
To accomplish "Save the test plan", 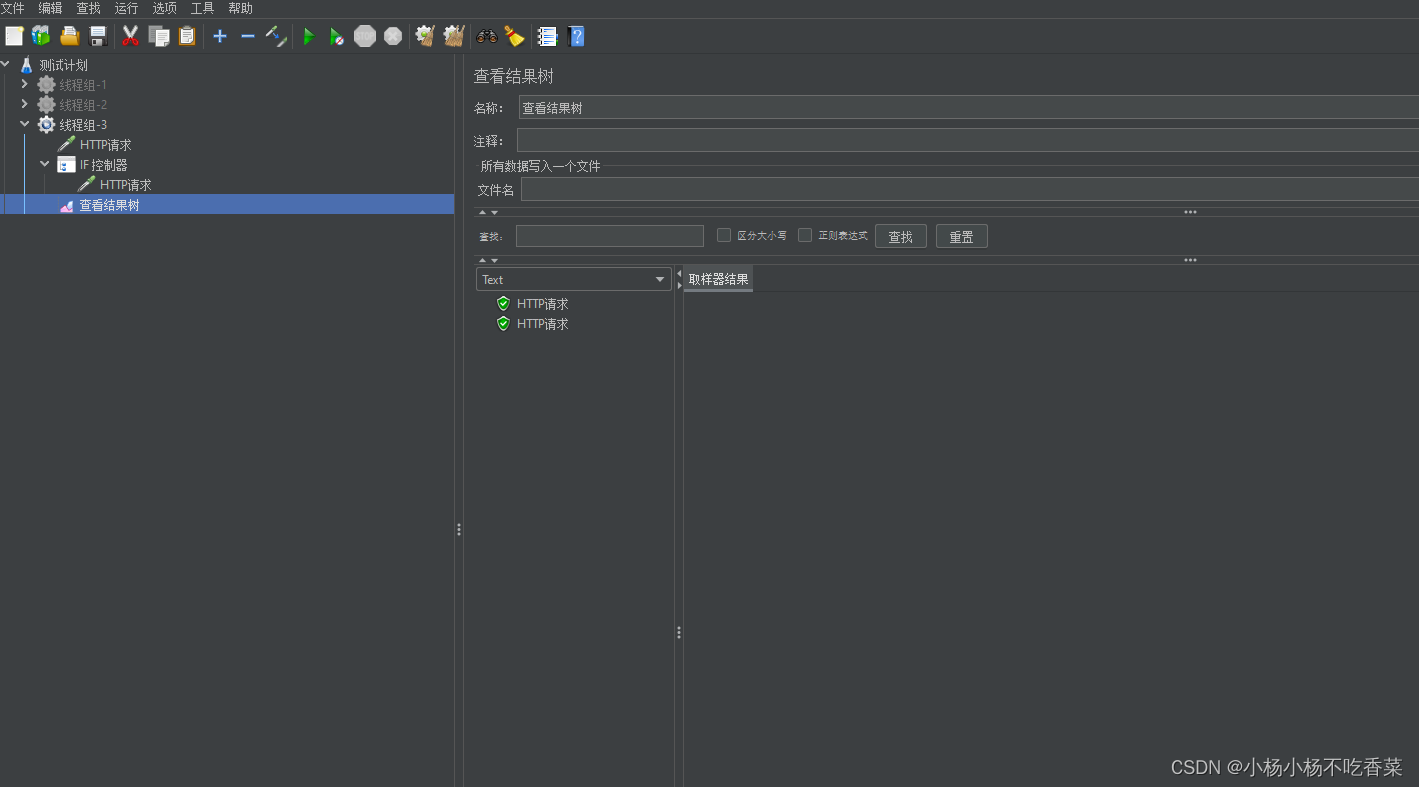I will pos(98,37).
